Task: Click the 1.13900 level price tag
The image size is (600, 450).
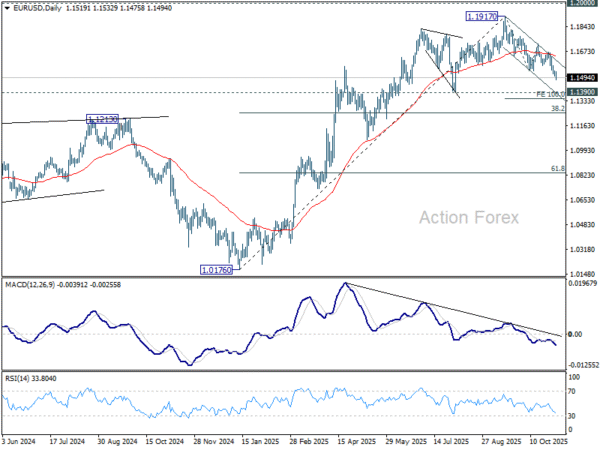Action: 582,92
